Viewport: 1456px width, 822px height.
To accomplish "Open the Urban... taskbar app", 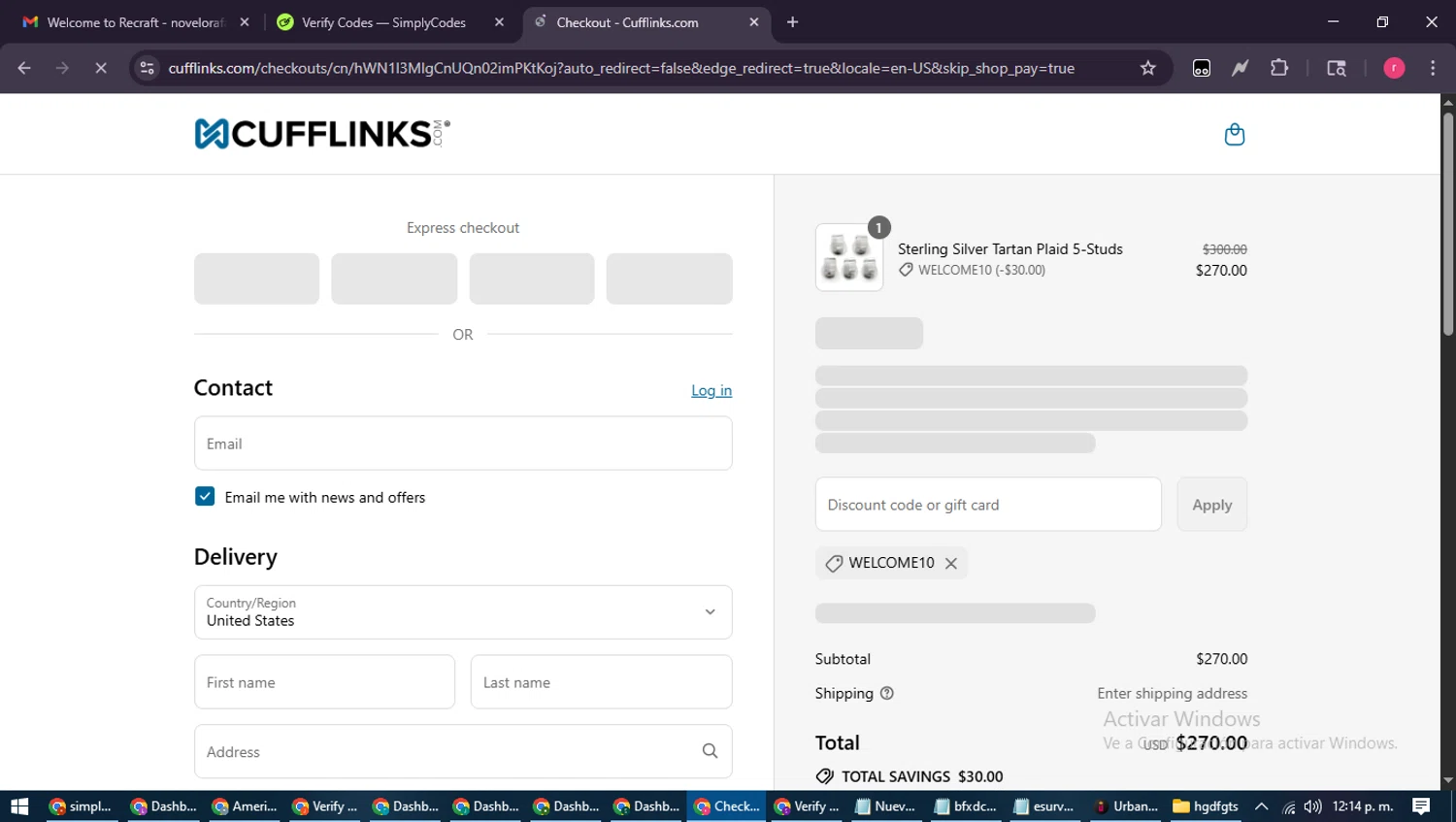I will pyautogui.click(x=1126, y=806).
